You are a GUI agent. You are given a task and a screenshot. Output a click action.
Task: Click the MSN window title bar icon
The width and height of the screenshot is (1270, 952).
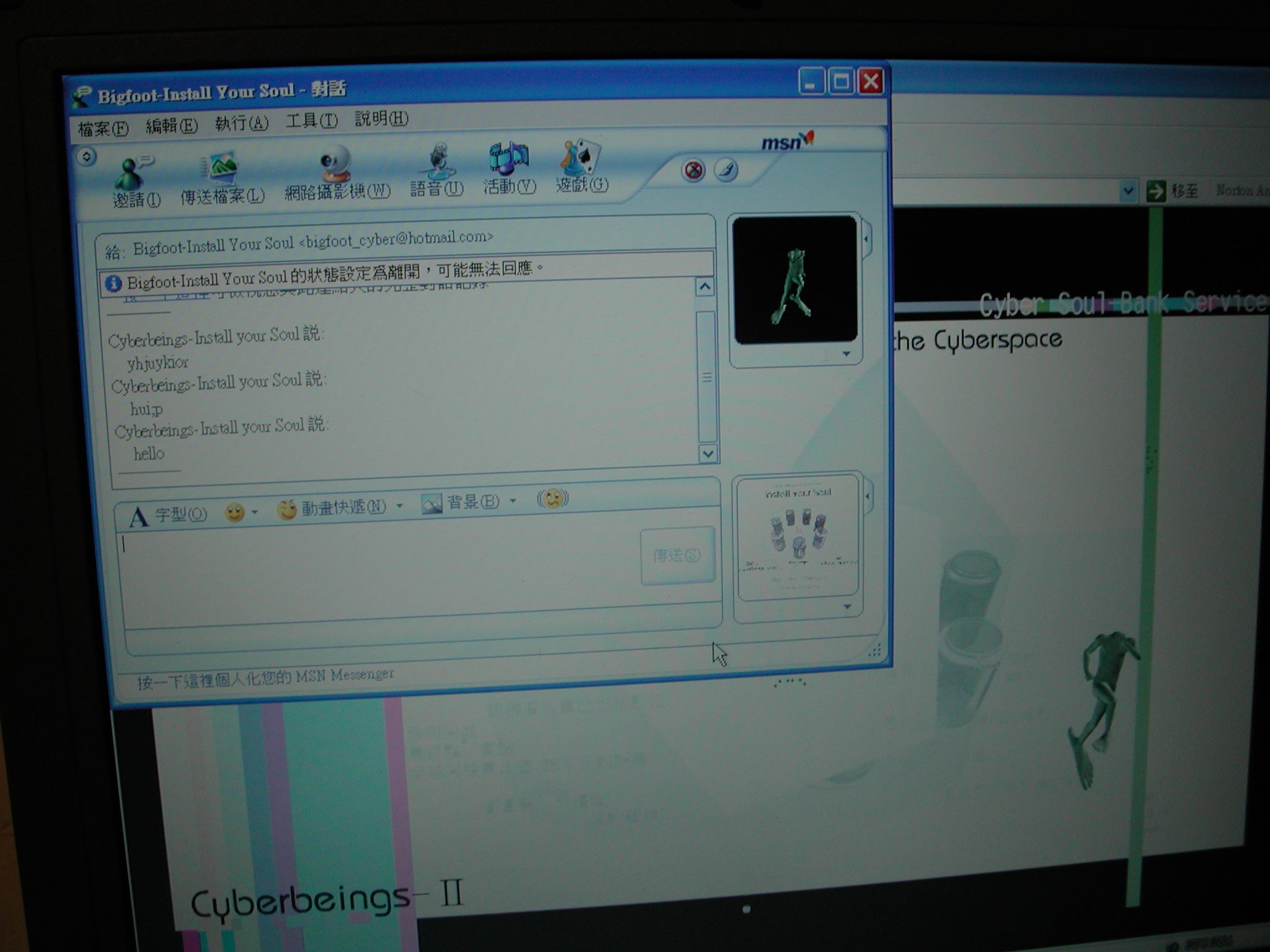(82, 97)
